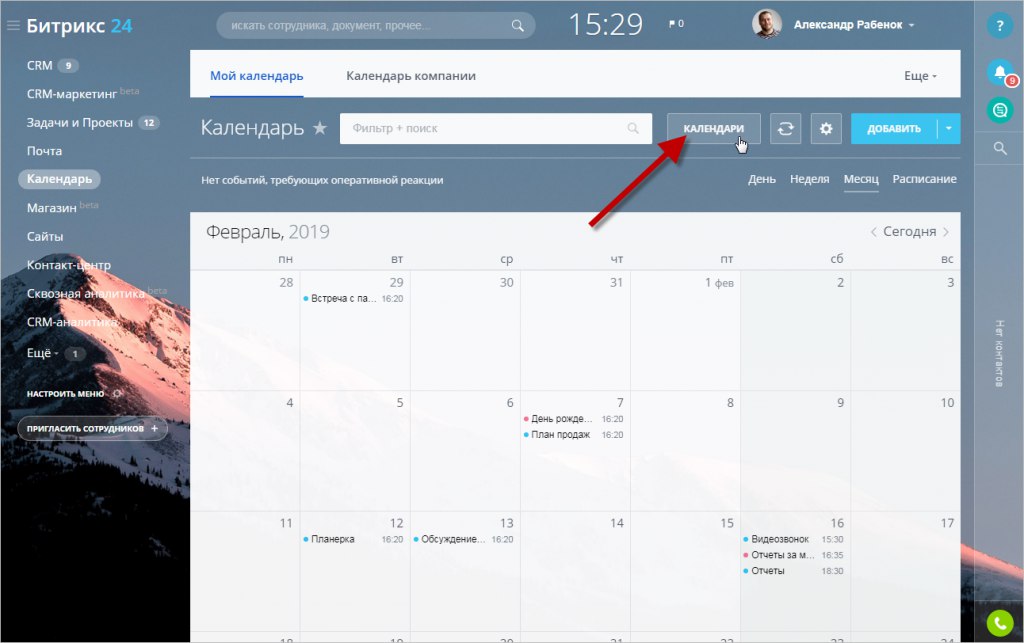Click the ДОБАВИТЬ button
This screenshot has width=1024, height=643.
(894, 129)
